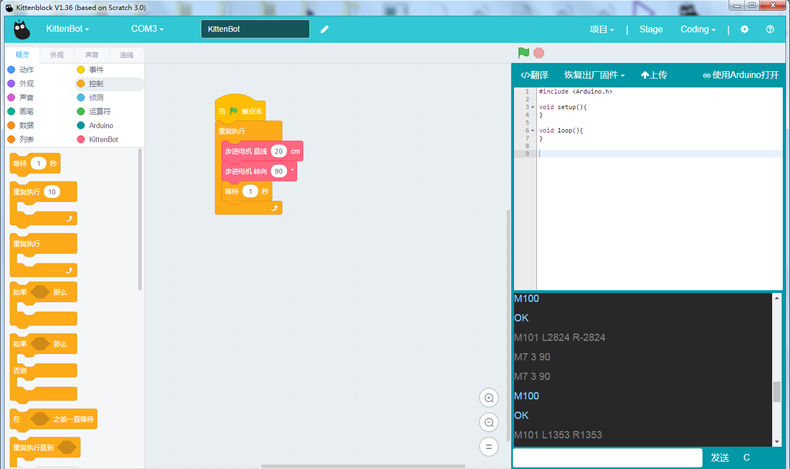Collapse the setup() function code fold arrow
The image size is (790, 469).
[x=531, y=106]
